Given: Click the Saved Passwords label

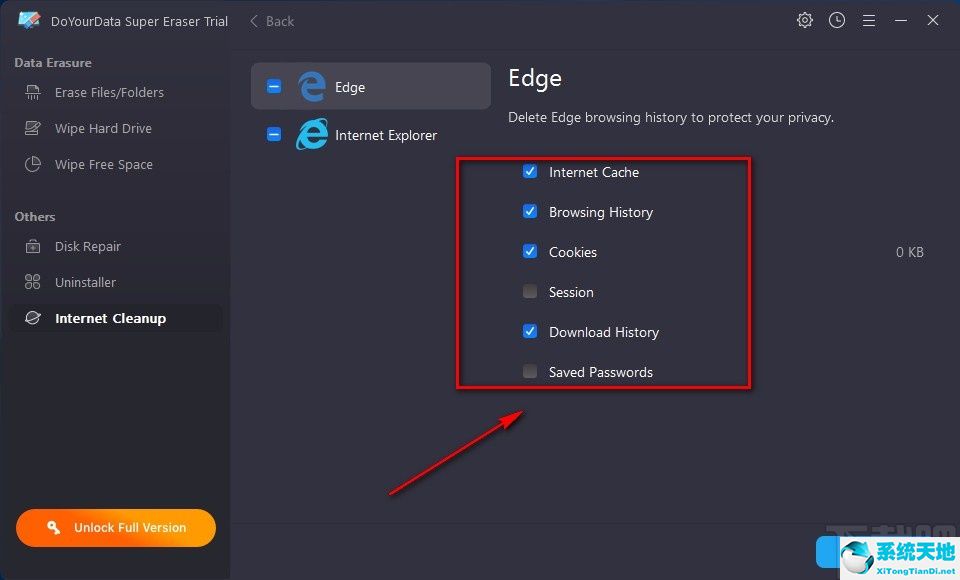Looking at the screenshot, I should 601,372.
